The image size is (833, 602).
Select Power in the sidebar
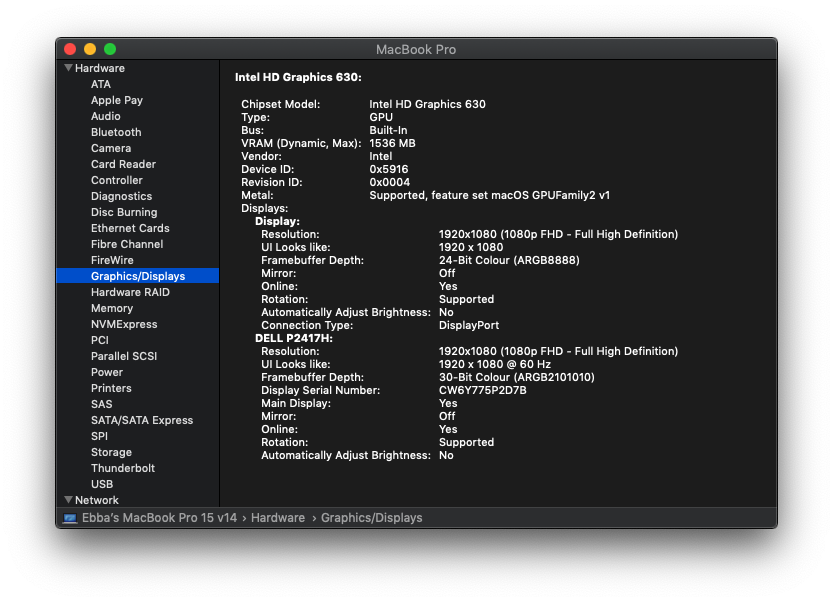click(107, 372)
